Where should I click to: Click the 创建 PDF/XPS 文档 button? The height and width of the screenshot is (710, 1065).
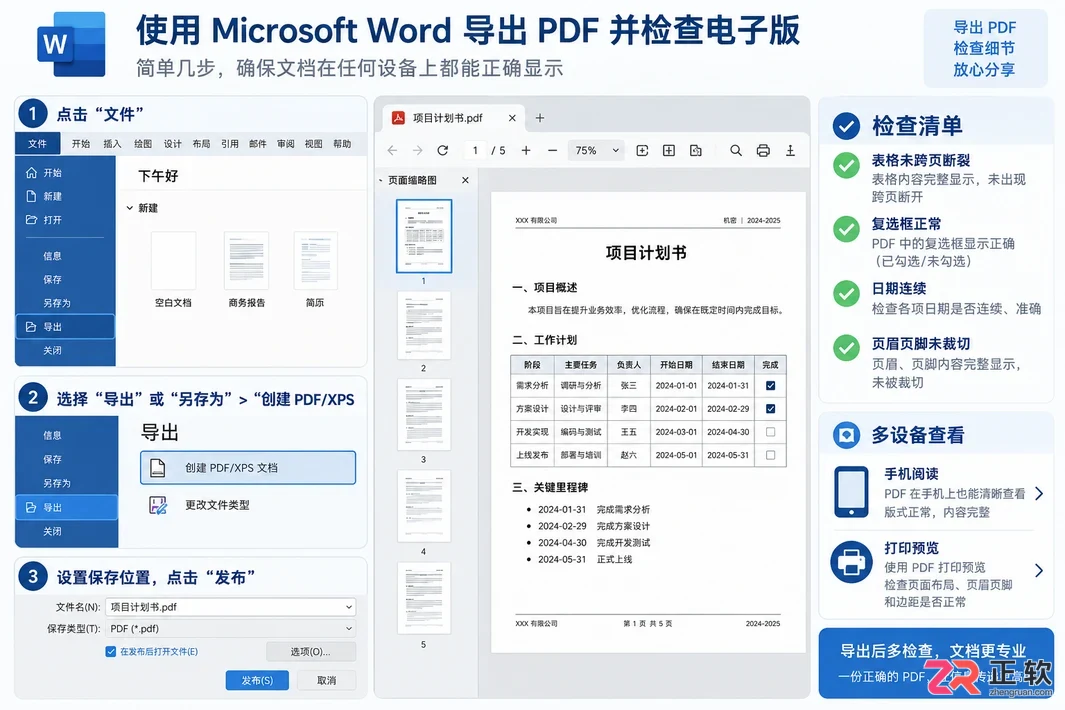point(248,467)
